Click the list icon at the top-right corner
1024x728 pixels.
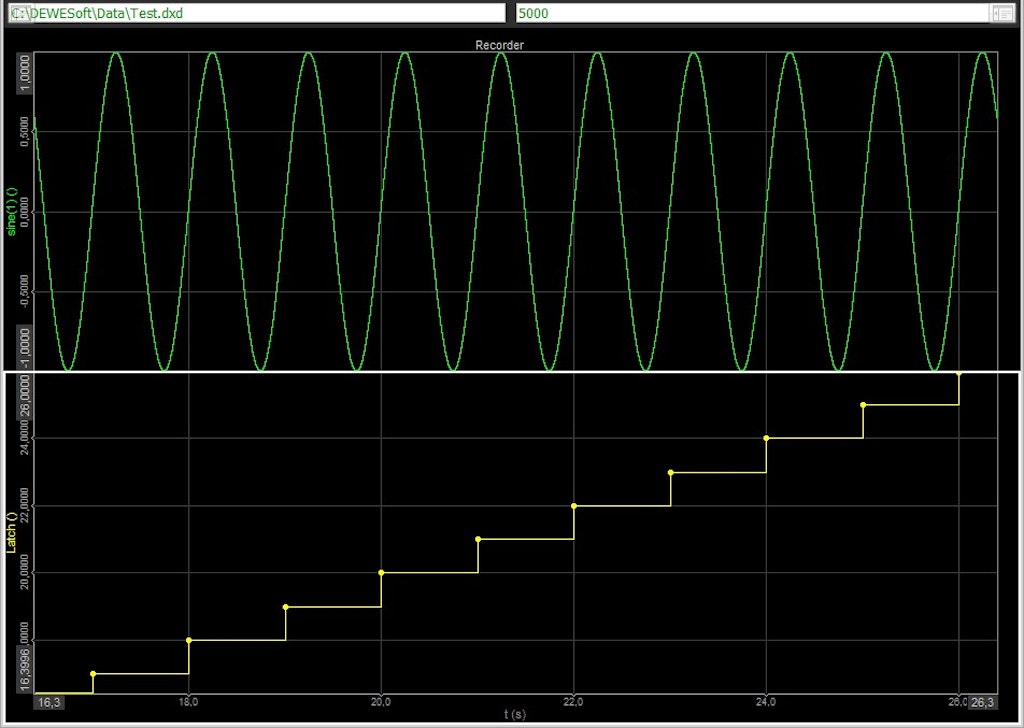tap(1002, 13)
